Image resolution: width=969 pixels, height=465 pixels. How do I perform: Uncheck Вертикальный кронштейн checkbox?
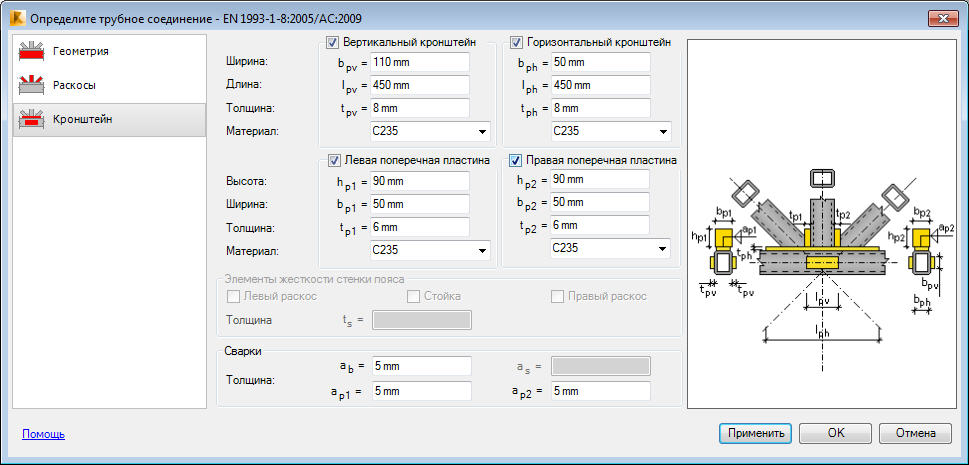click(x=334, y=42)
